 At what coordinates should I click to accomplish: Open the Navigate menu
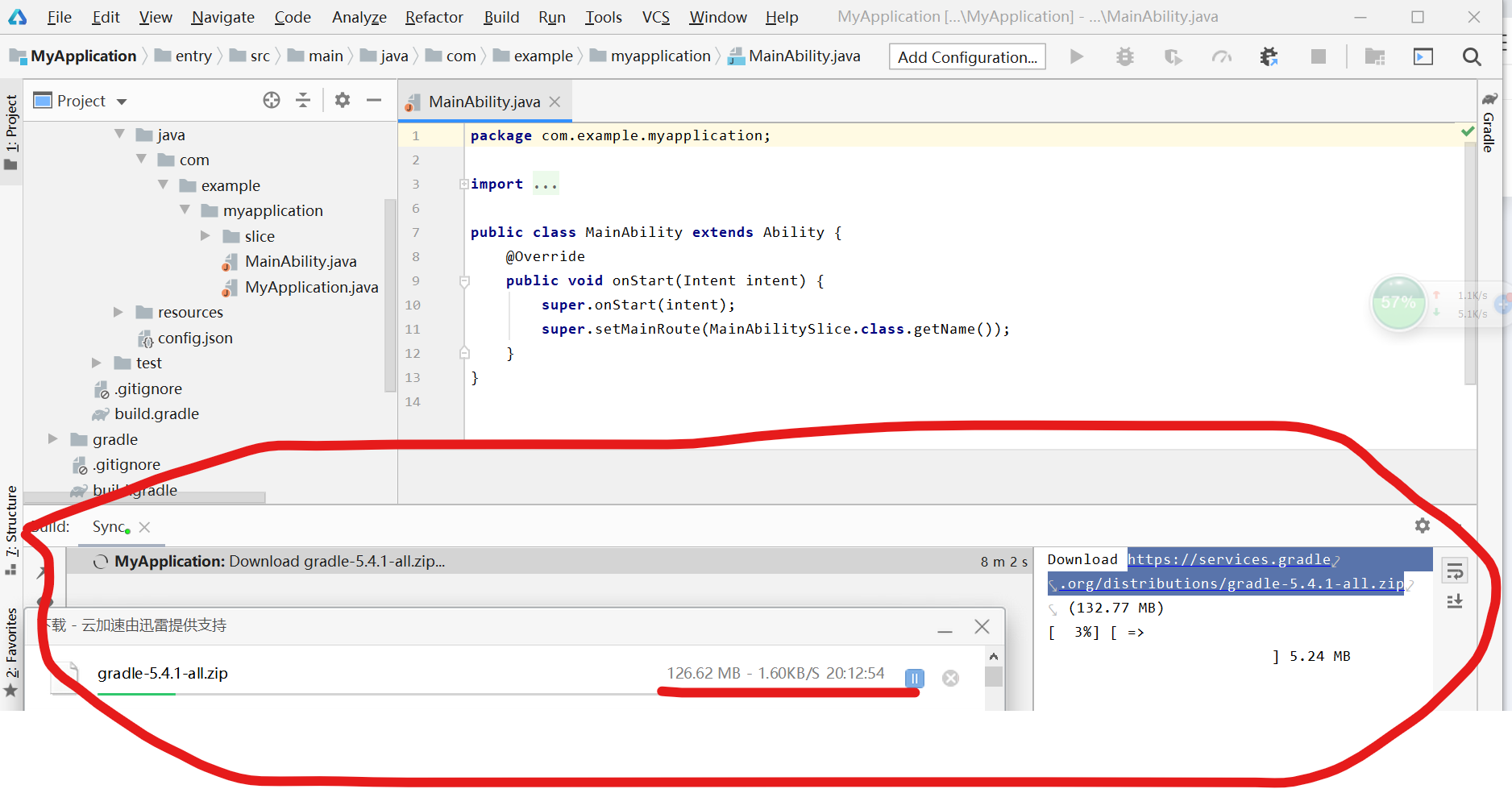click(222, 17)
